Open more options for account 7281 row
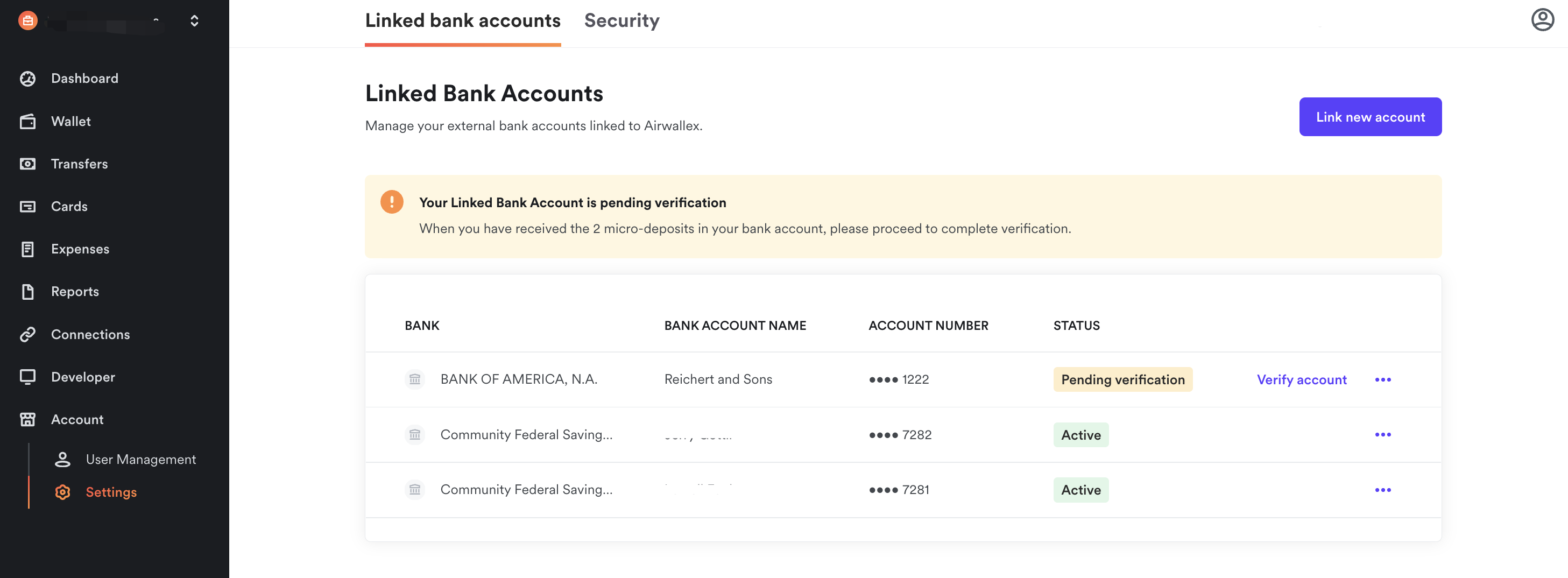The width and height of the screenshot is (1568, 578). pyautogui.click(x=1383, y=490)
